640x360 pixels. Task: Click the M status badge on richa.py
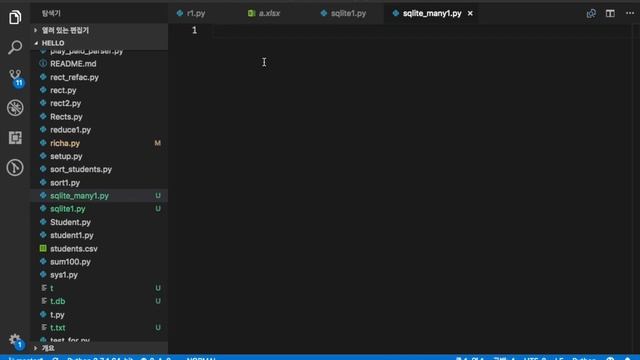pos(158,143)
